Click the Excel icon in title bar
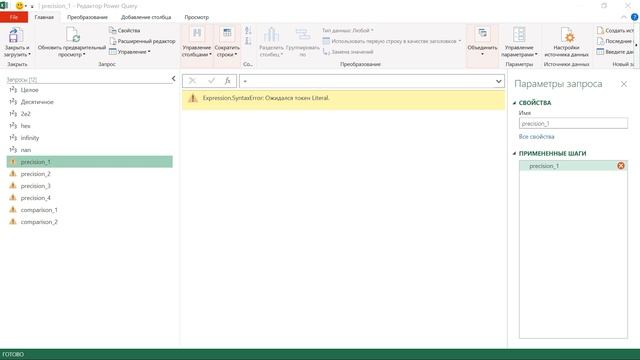 click(x=4, y=5)
